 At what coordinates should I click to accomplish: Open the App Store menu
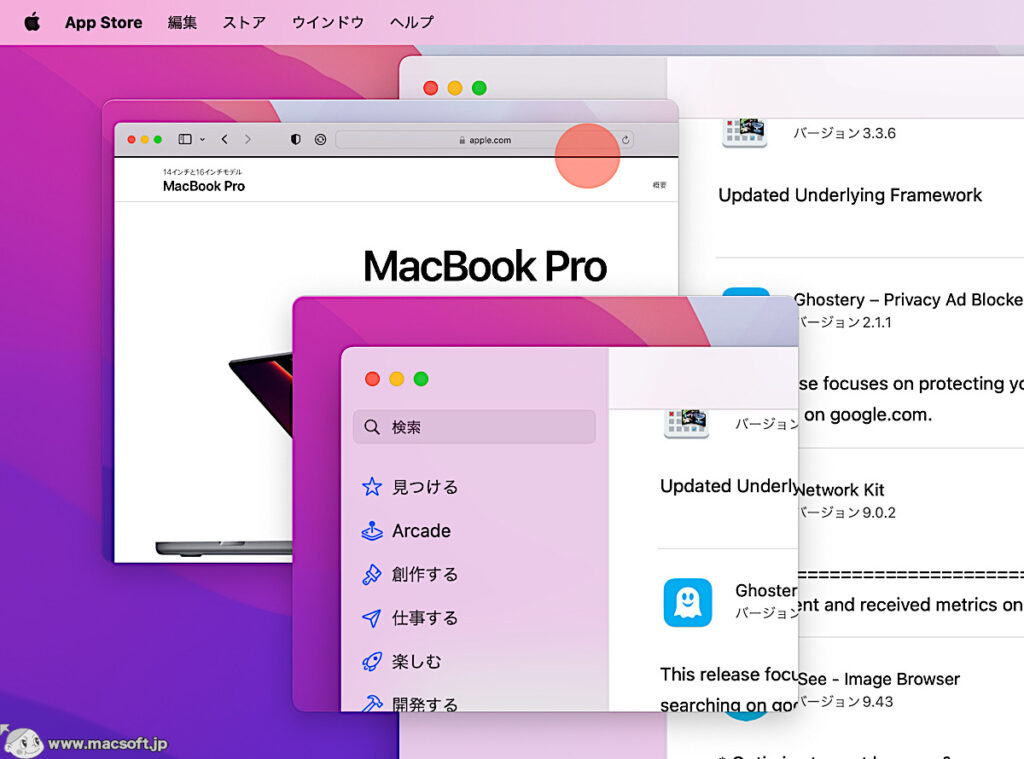pyautogui.click(x=103, y=22)
